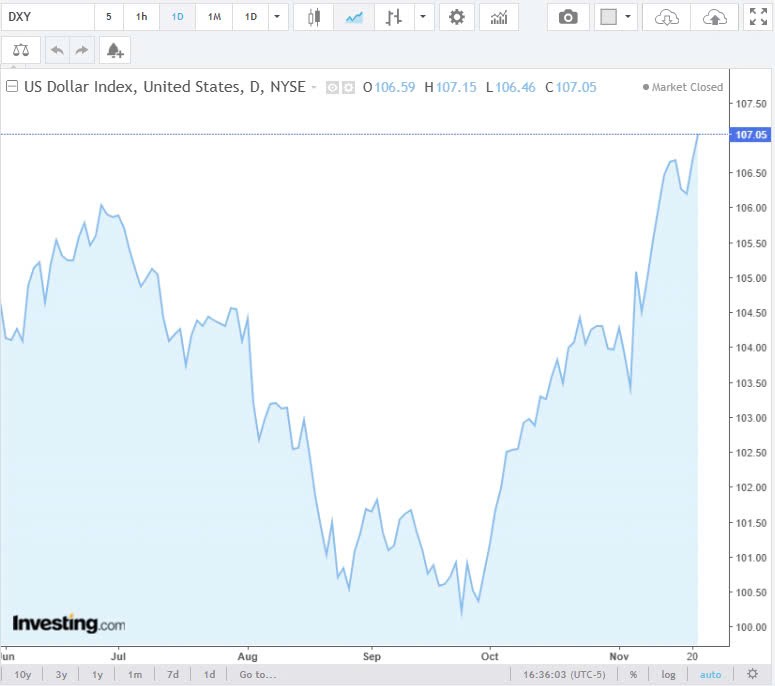Toggle auto scale mode
Viewport: 775px width, 686px height.
point(710,675)
